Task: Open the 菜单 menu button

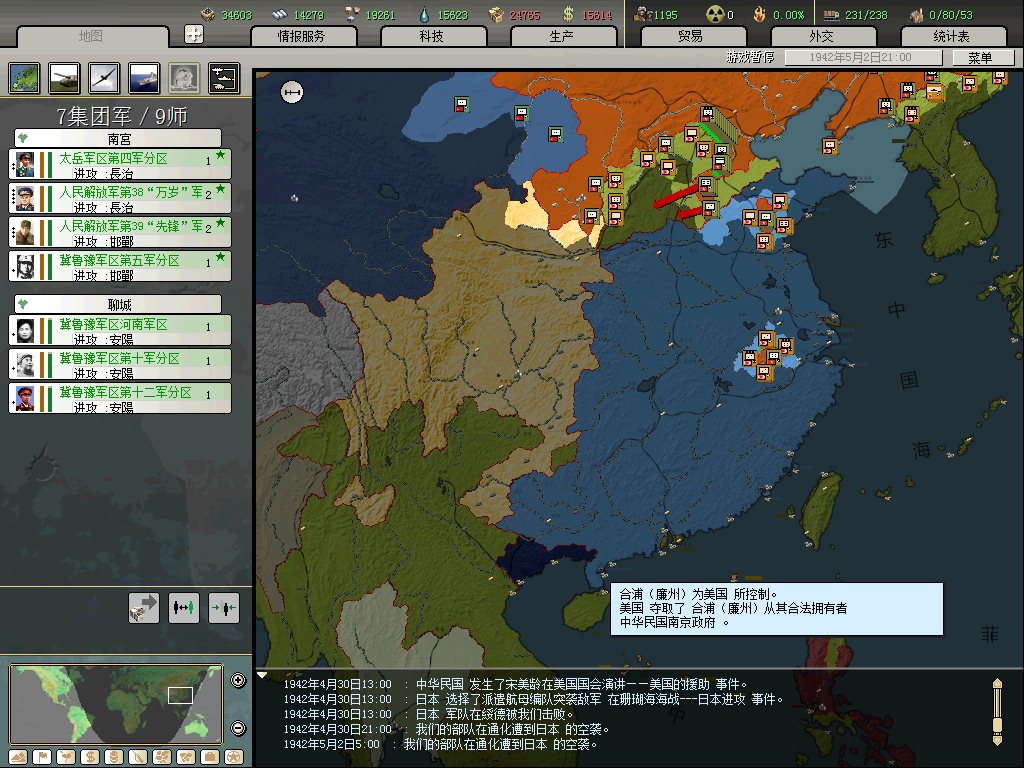Action: tap(982, 58)
